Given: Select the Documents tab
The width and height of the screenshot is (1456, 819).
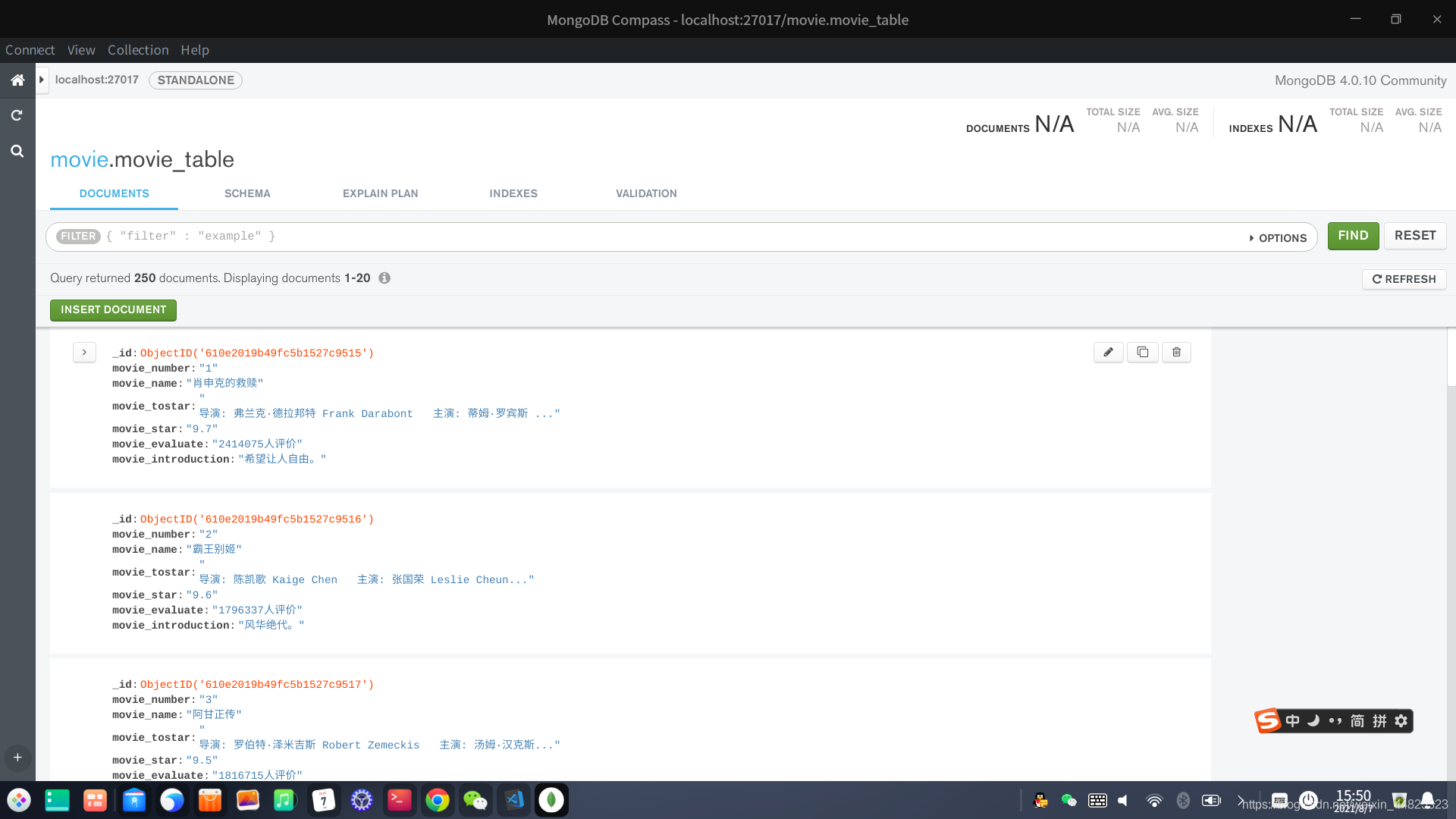Looking at the screenshot, I should pos(114,194).
